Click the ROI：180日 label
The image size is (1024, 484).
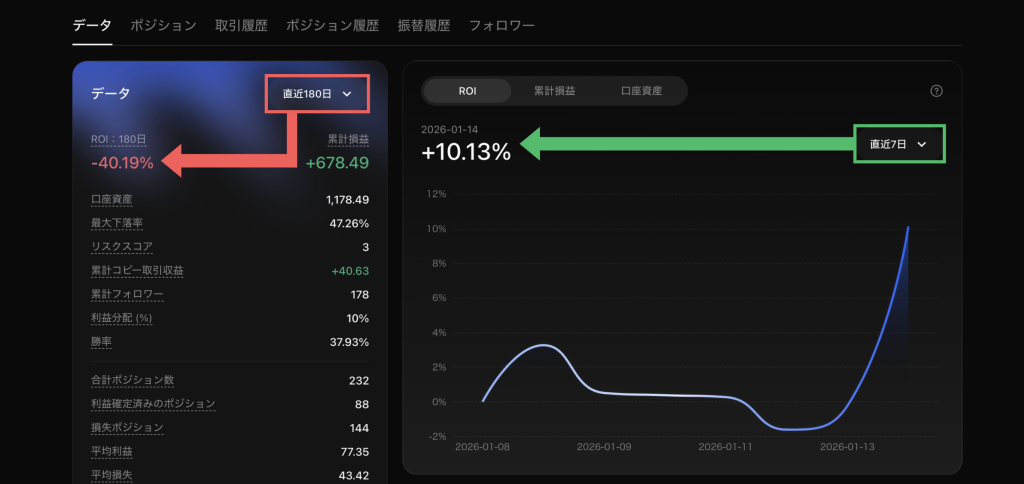pos(118,139)
